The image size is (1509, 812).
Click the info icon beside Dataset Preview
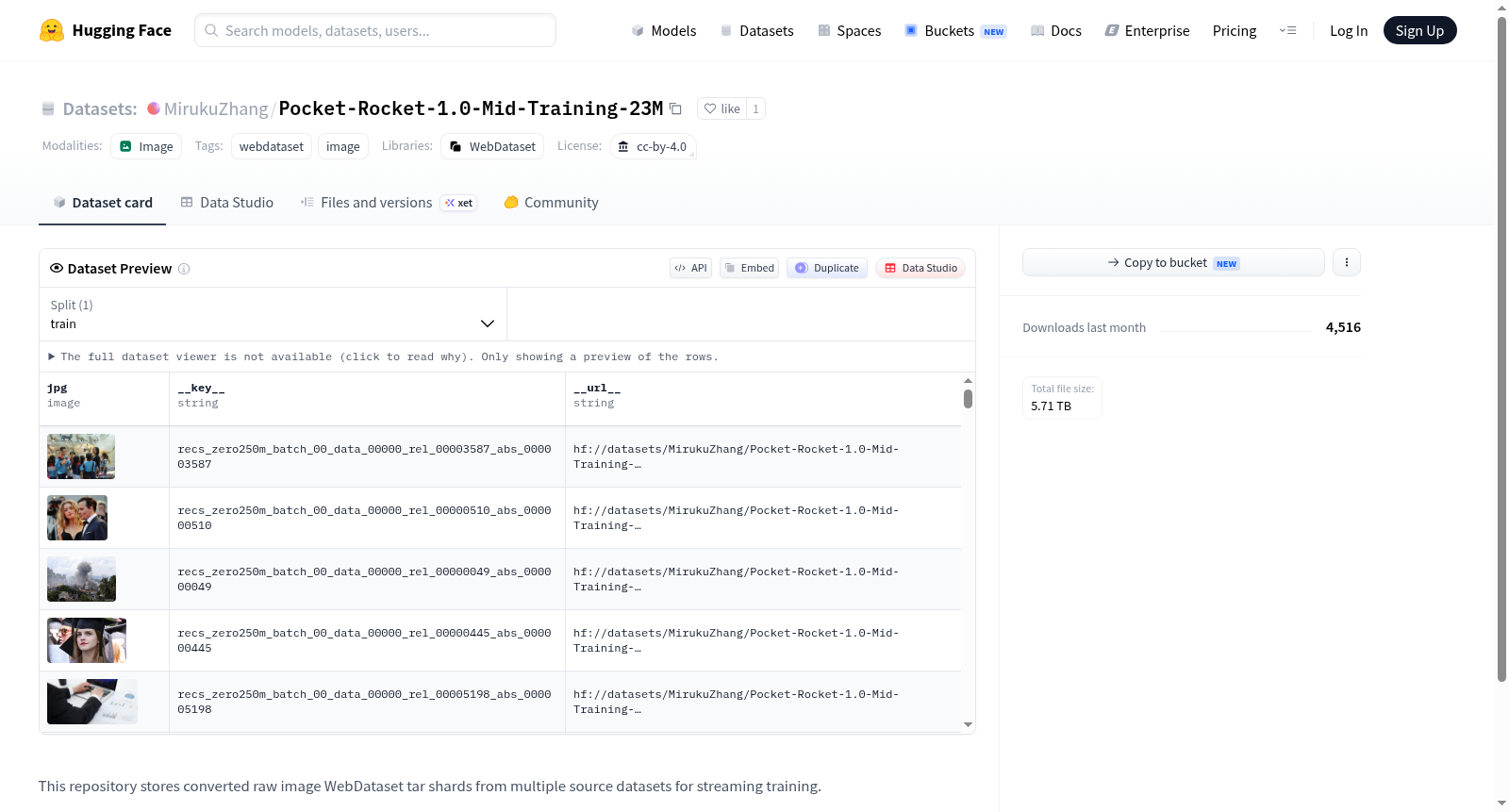point(184,269)
